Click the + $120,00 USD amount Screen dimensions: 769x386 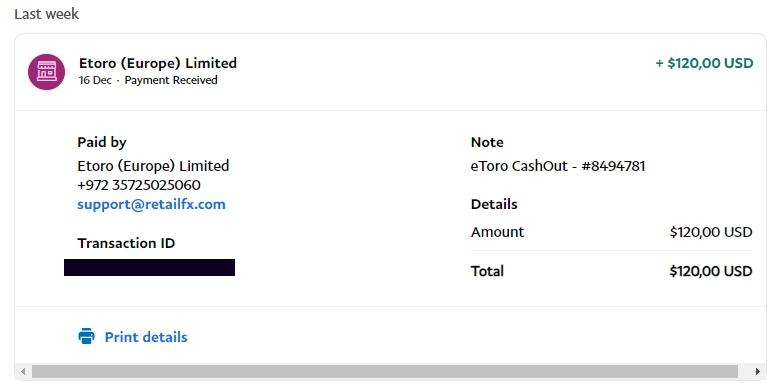(x=704, y=63)
